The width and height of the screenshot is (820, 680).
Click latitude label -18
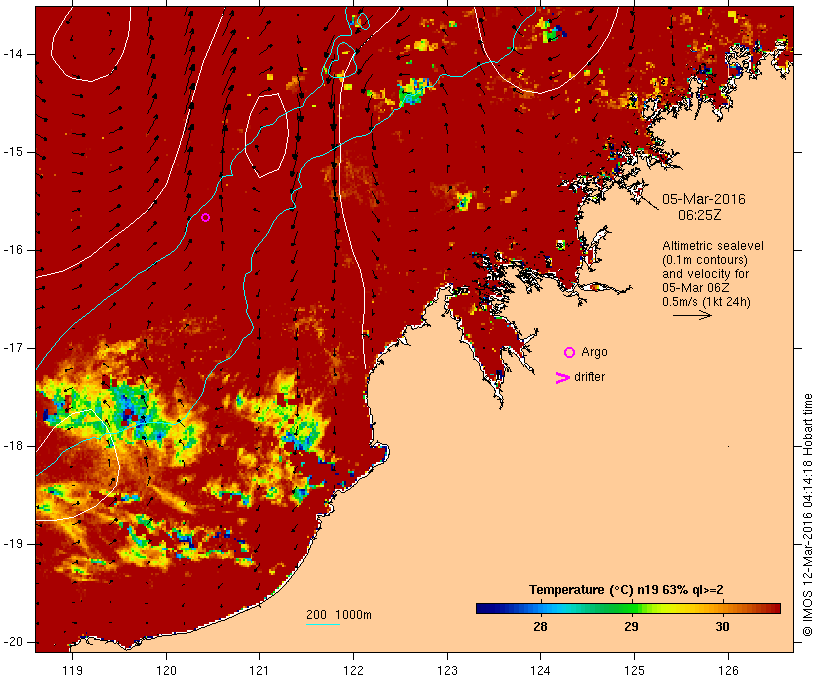point(12,446)
